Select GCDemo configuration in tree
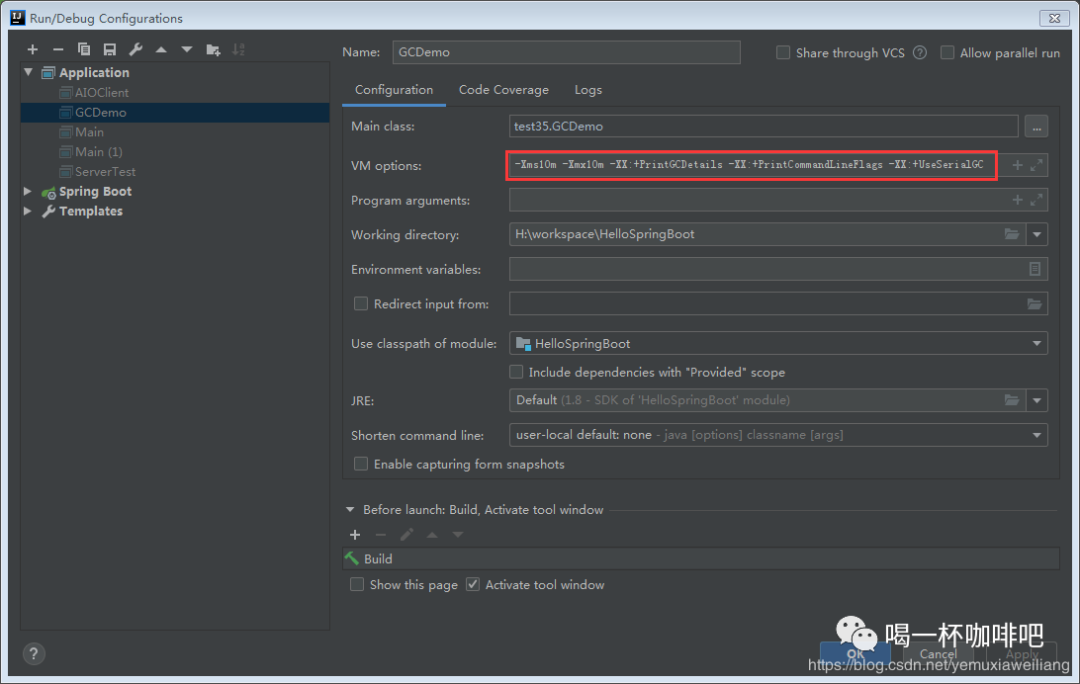 (175, 112)
